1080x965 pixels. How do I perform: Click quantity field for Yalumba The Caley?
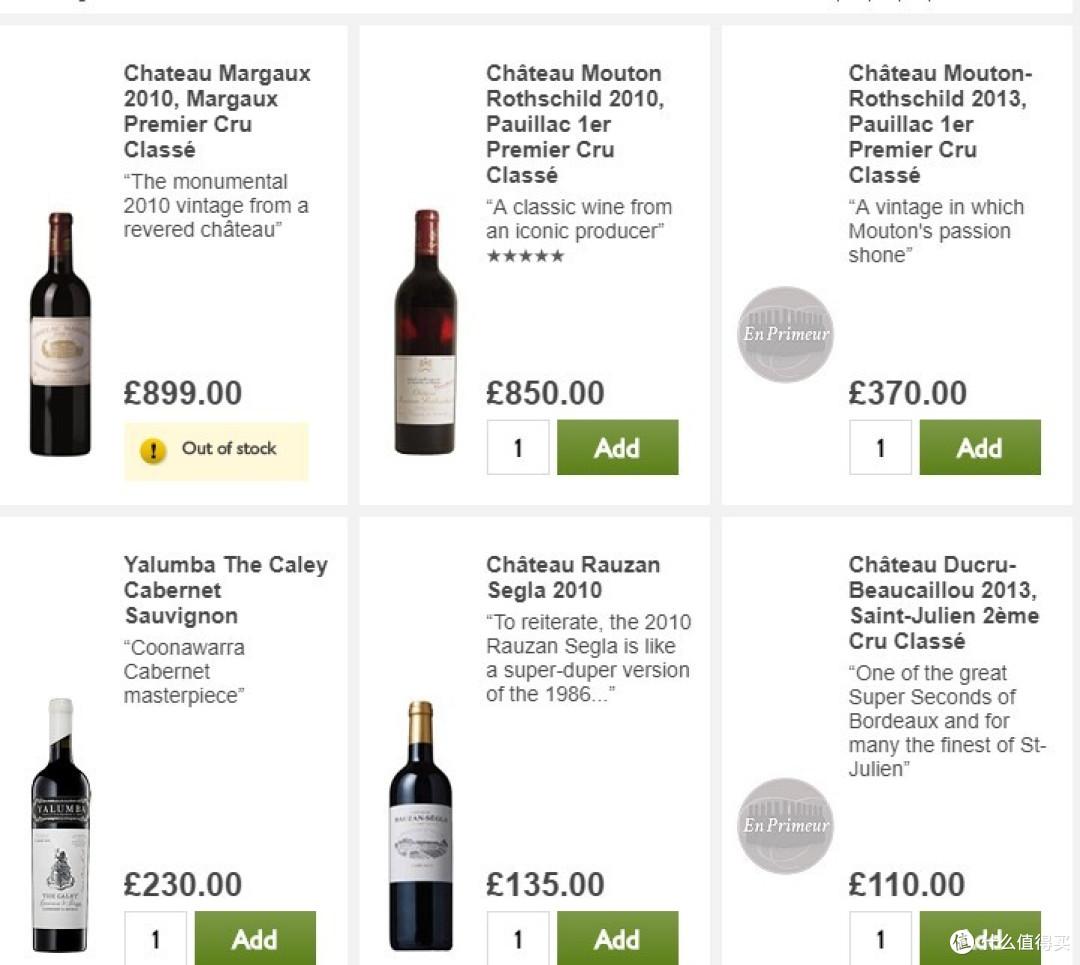pyautogui.click(x=156, y=938)
